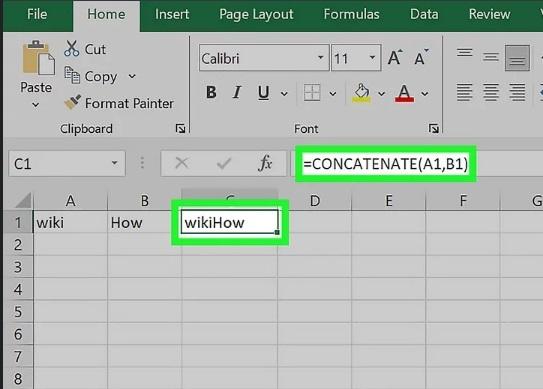Click the Cut text label

(95, 49)
